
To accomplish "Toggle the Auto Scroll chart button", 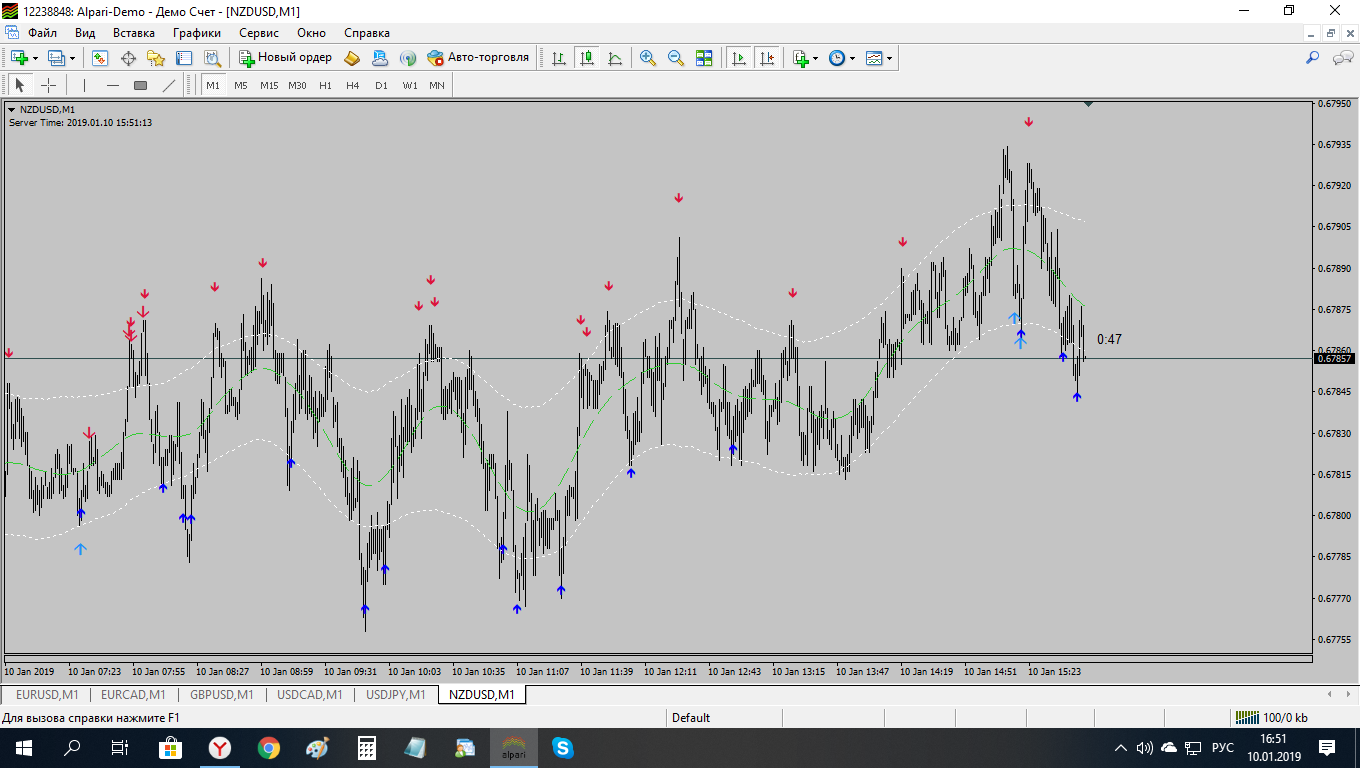I will tap(739, 58).
